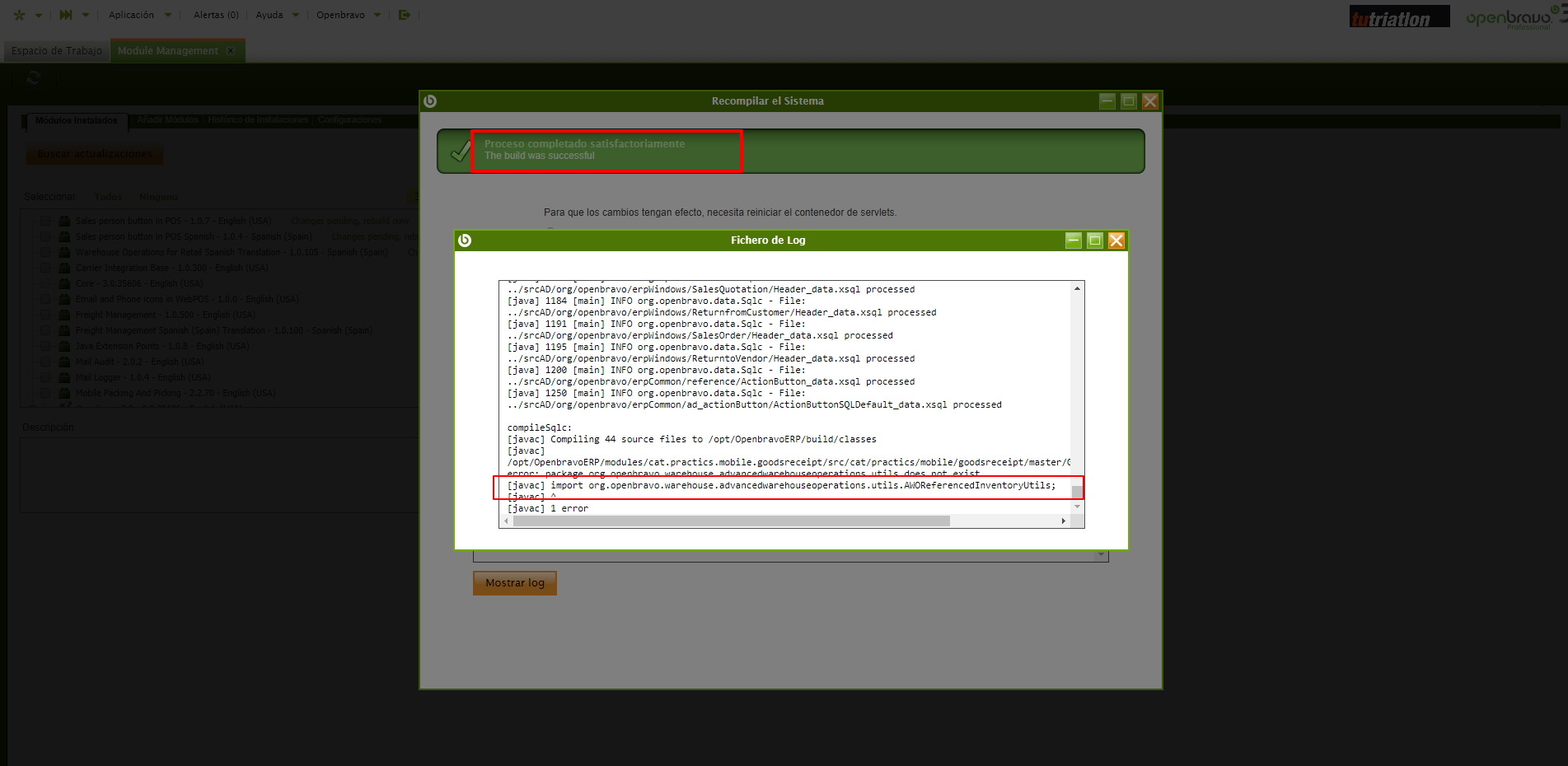Click the asterisk create-new icon in top toolbar
Screen dimensions: 1568x766
19,15
